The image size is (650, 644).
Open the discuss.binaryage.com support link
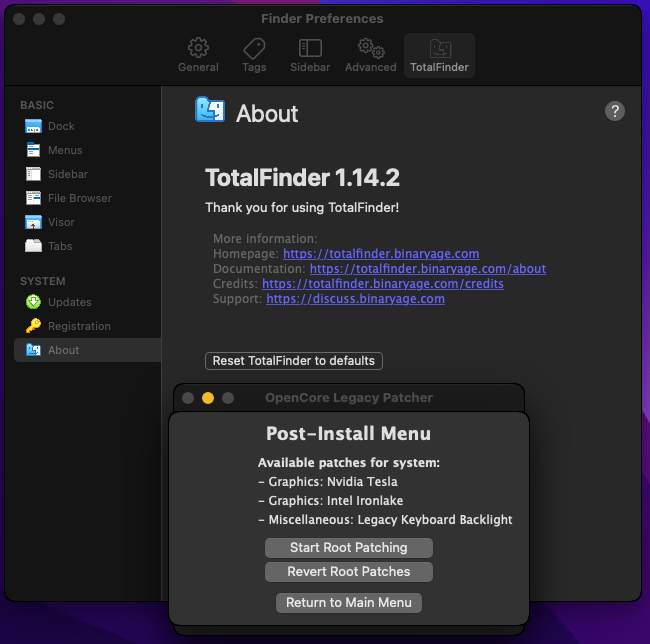coord(355,299)
